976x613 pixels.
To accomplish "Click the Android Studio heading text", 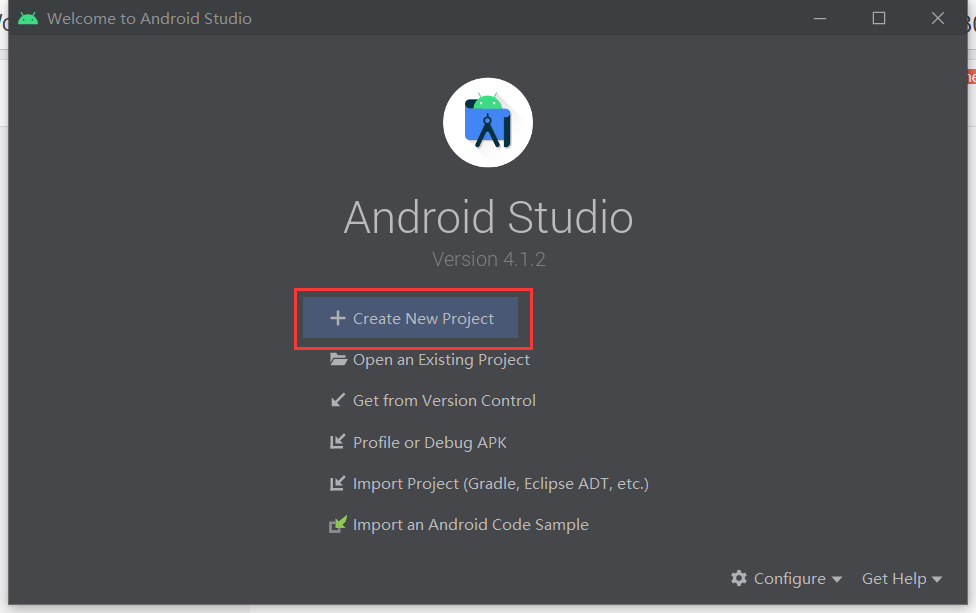I will pos(488,217).
